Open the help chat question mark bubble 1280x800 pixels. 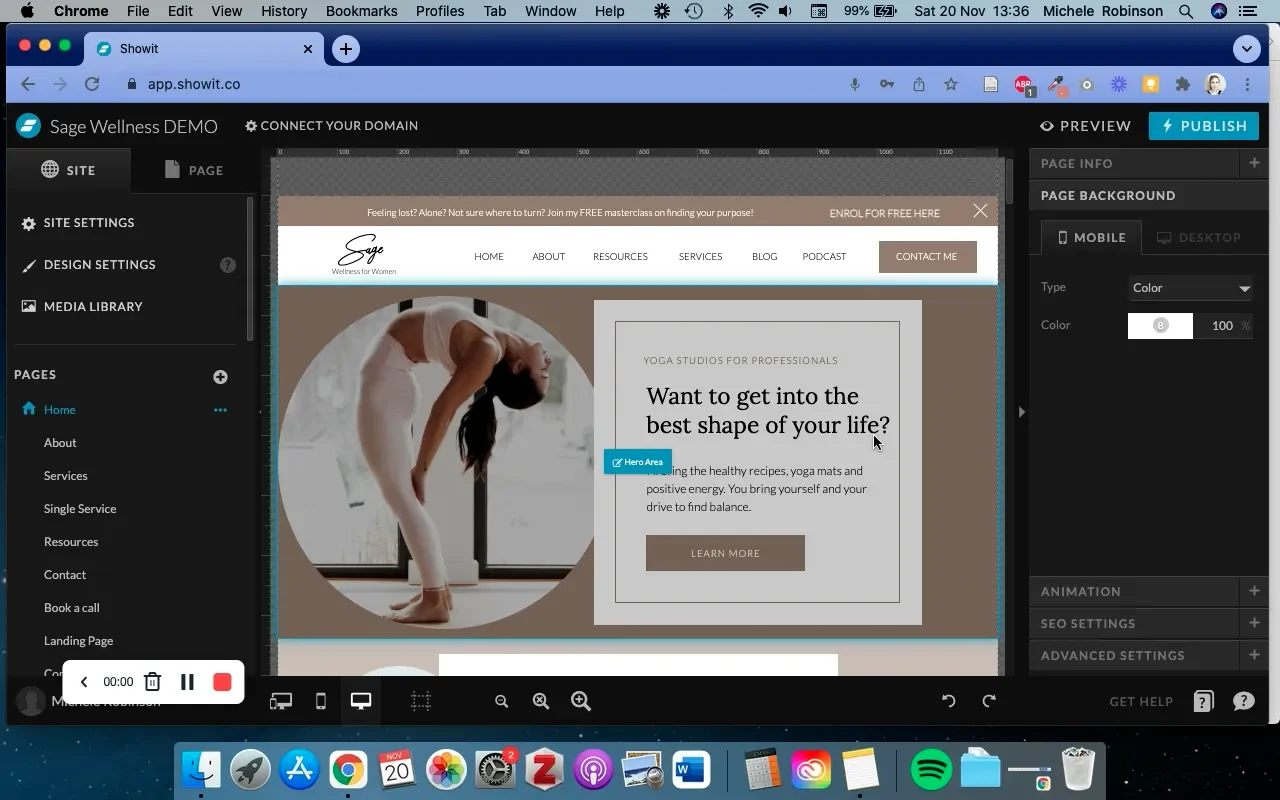pos(1243,701)
